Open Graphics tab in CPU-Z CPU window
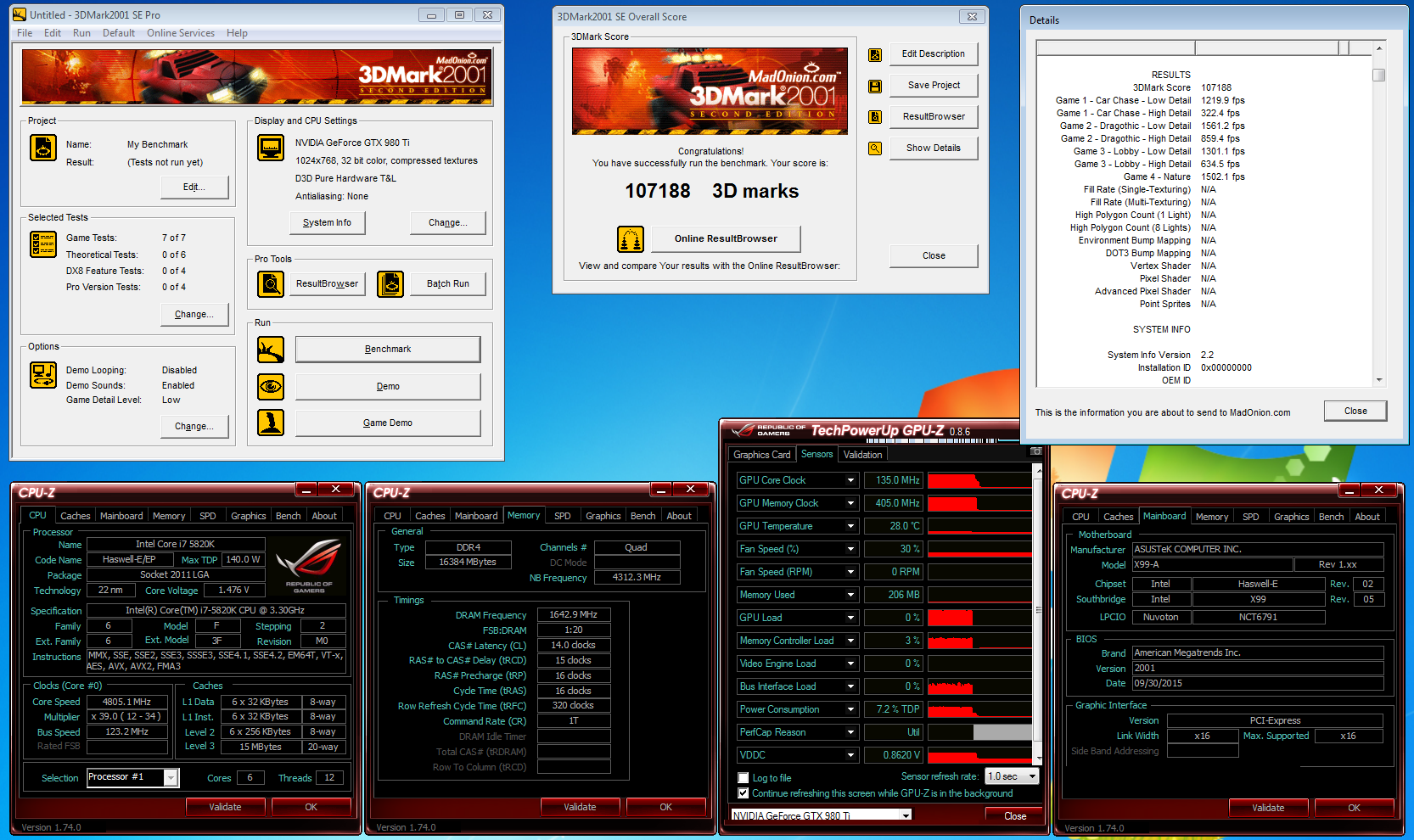The width and height of the screenshot is (1414, 840). click(x=249, y=516)
